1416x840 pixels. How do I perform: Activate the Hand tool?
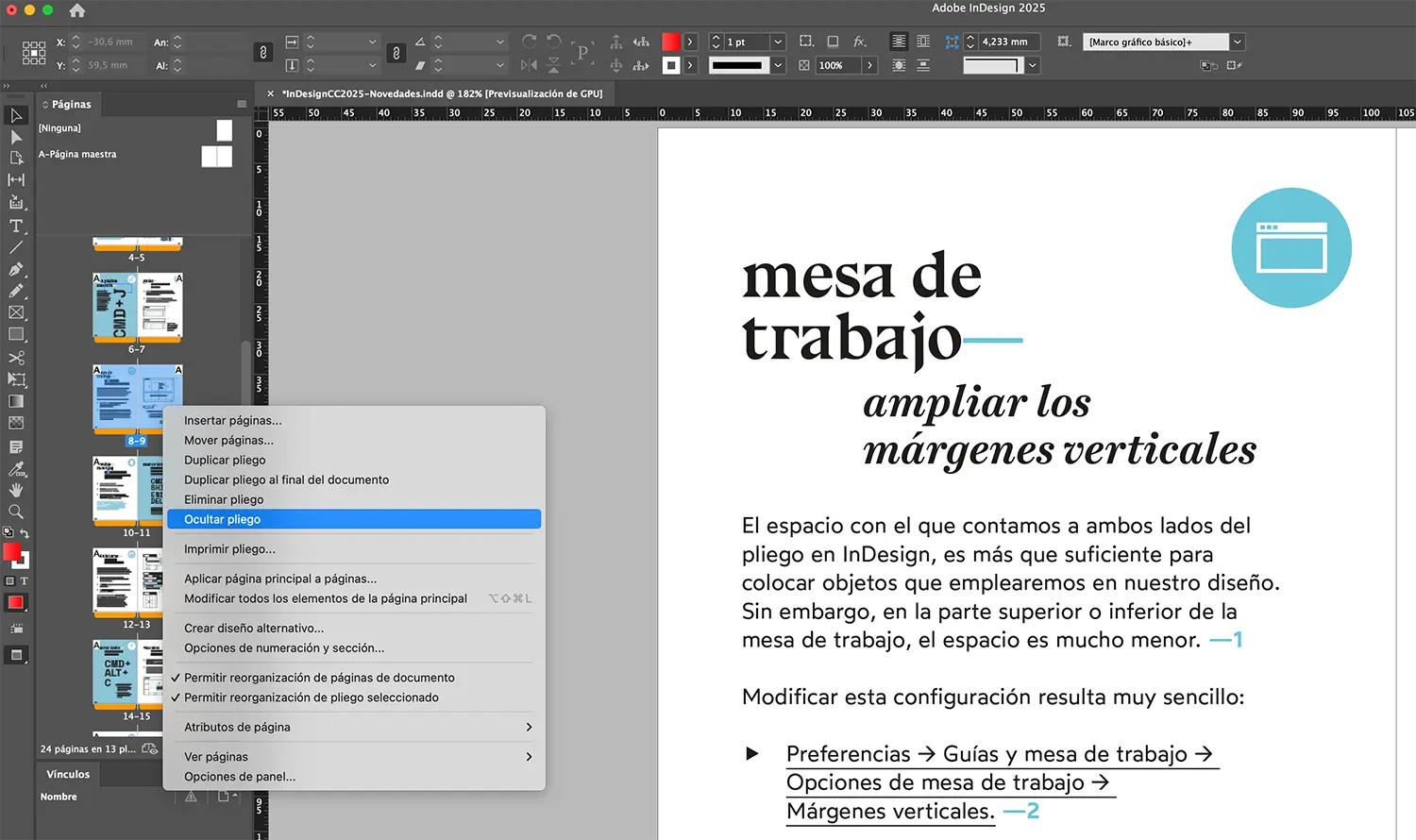click(x=16, y=490)
